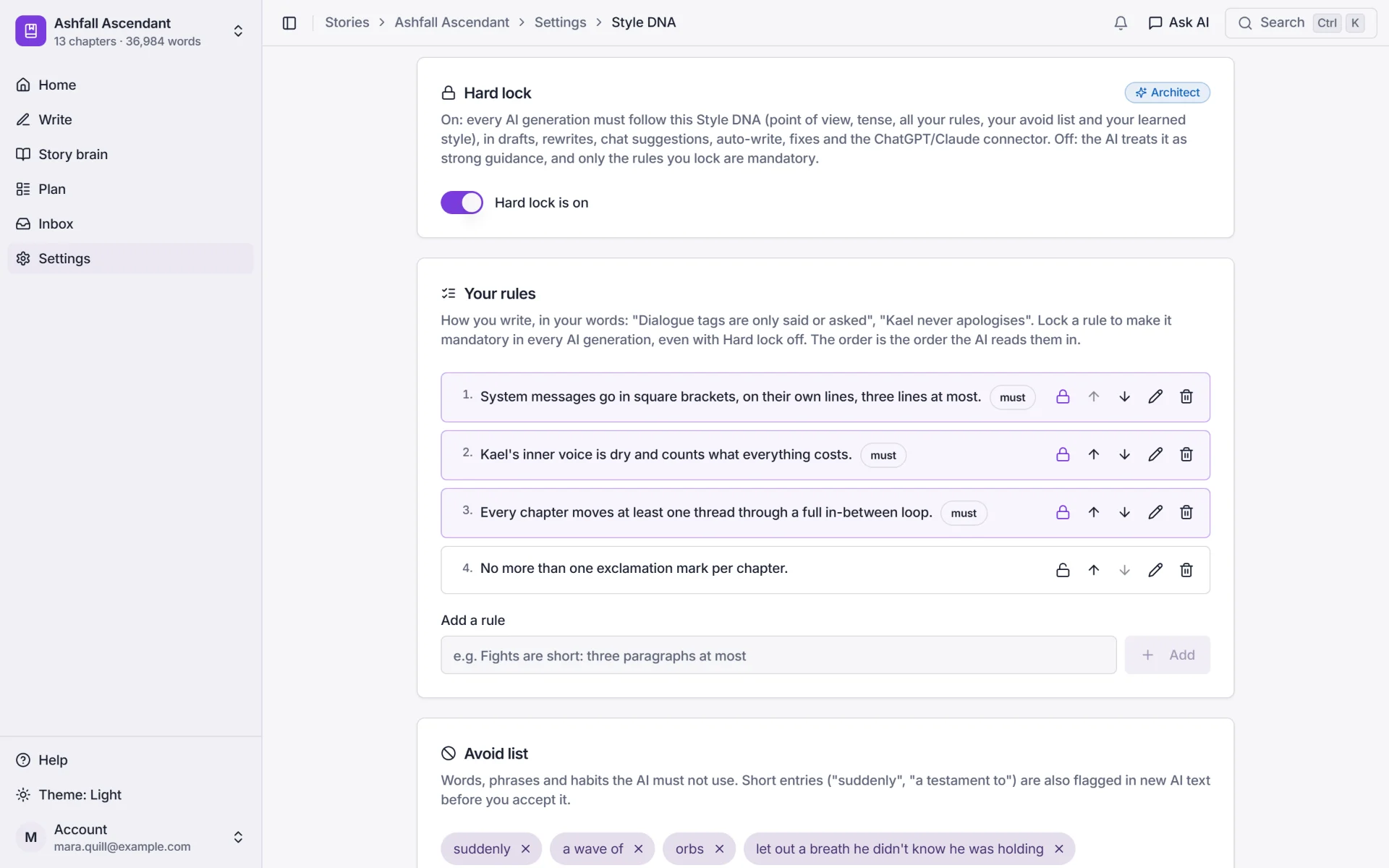This screenshot has height=868, width=1389.
Task: Click the Add a rule text field
Action: 778,655
